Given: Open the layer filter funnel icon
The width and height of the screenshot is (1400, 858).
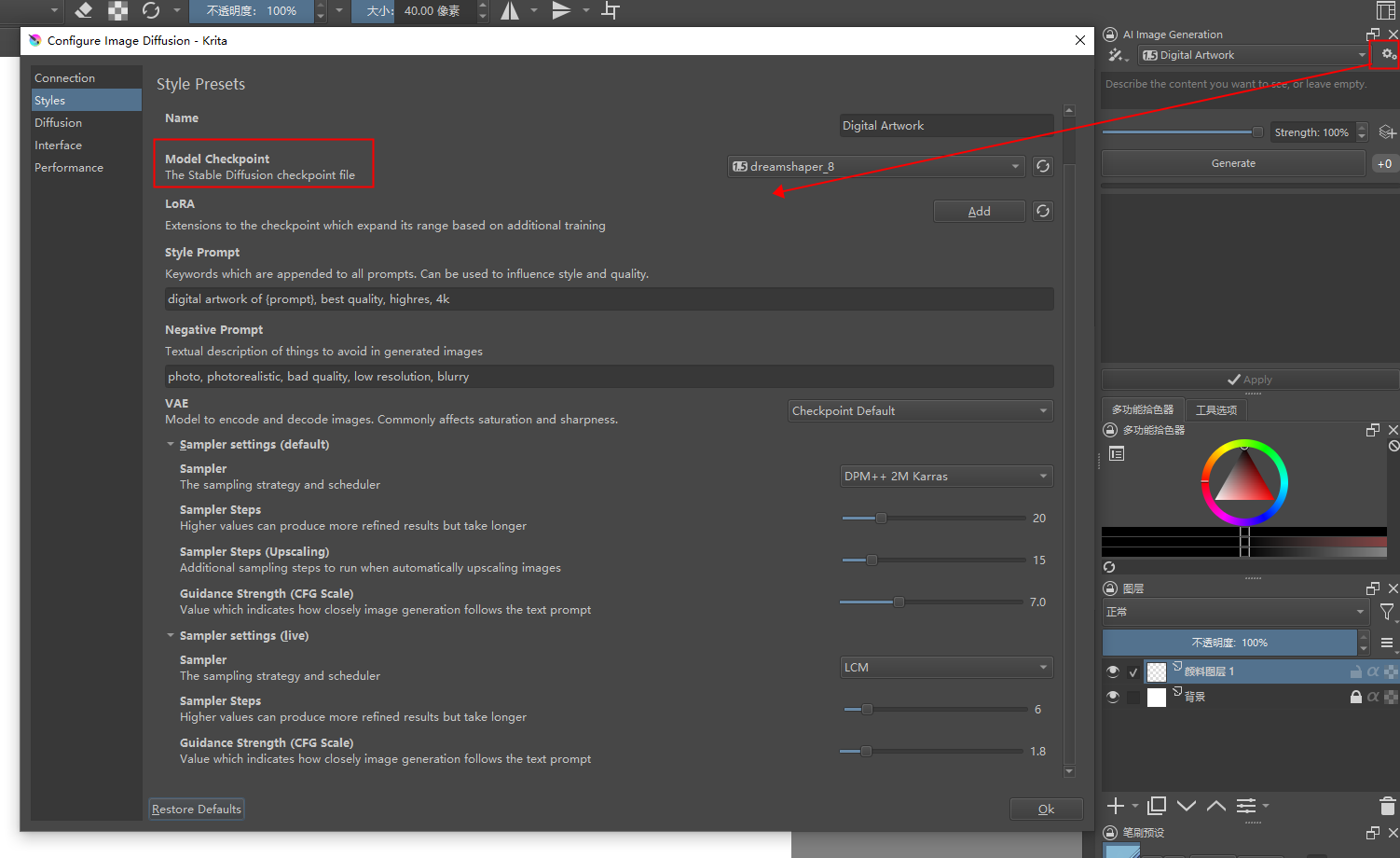Looking at the screenshot, I should (1387, 612).
